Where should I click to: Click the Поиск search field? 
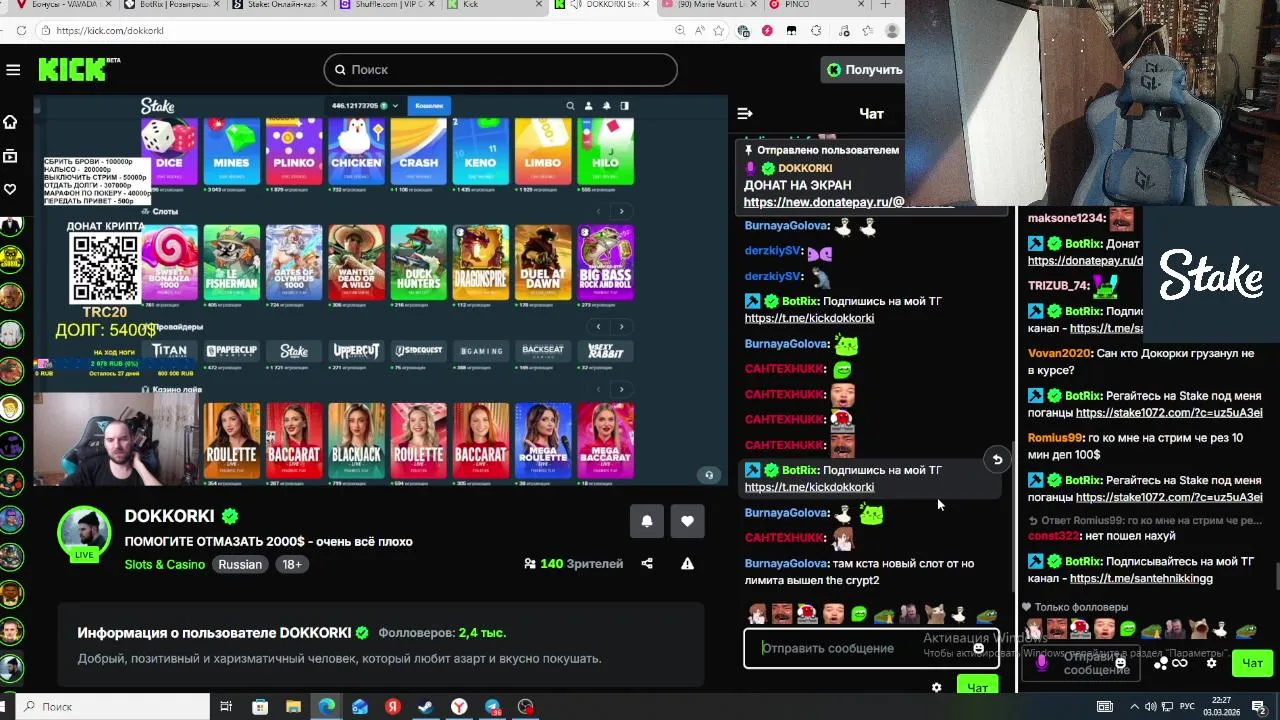point(500,69)
